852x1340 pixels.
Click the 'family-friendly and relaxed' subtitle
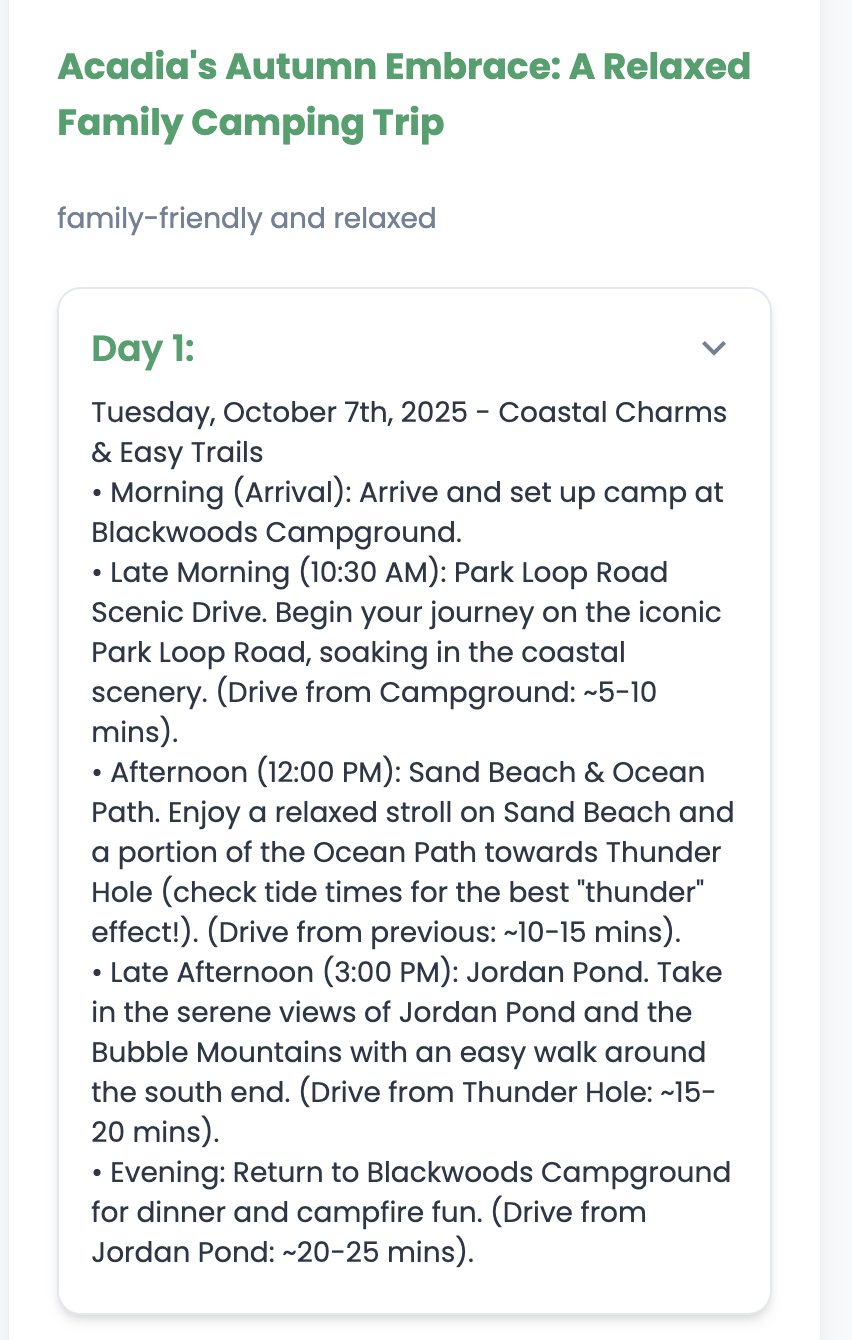[x=247, y=217]
